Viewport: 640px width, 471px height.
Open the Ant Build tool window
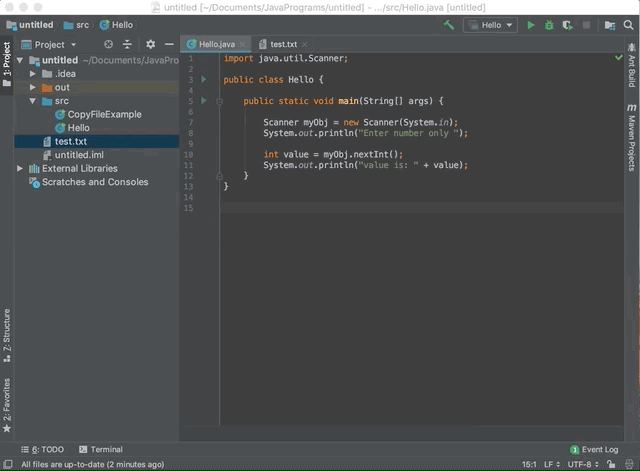coord(631,65)
